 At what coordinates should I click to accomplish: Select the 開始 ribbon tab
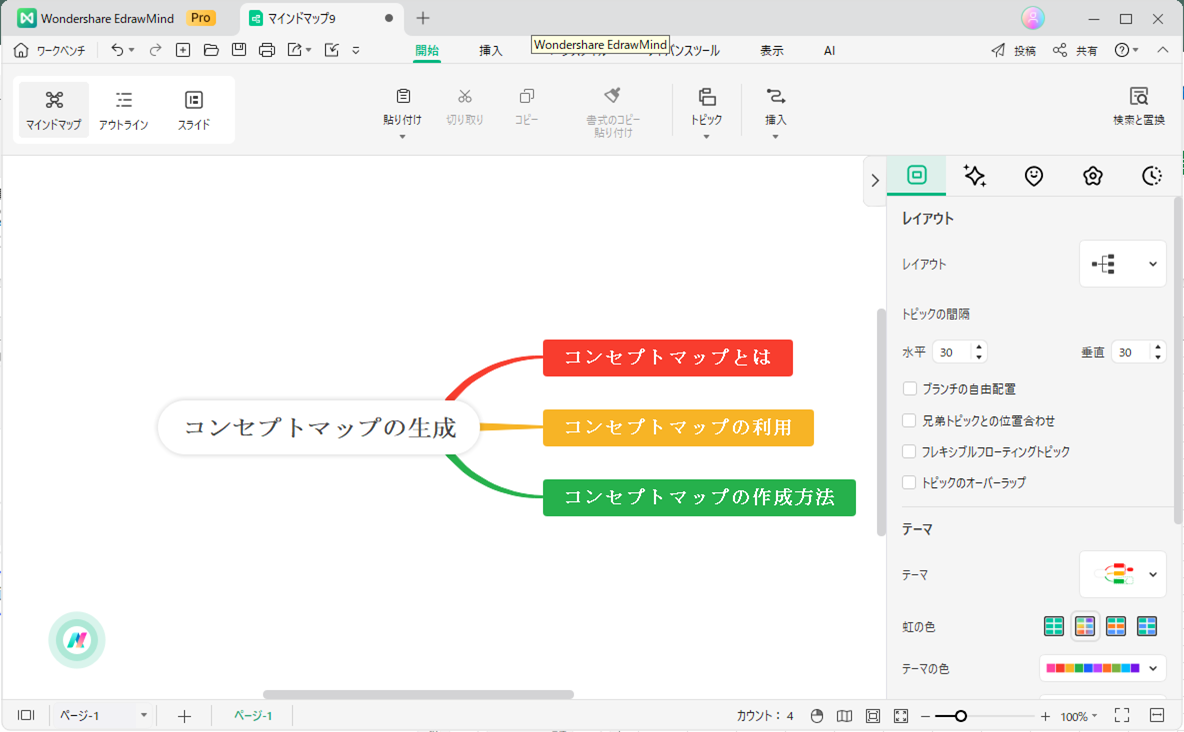coord(427,51)
